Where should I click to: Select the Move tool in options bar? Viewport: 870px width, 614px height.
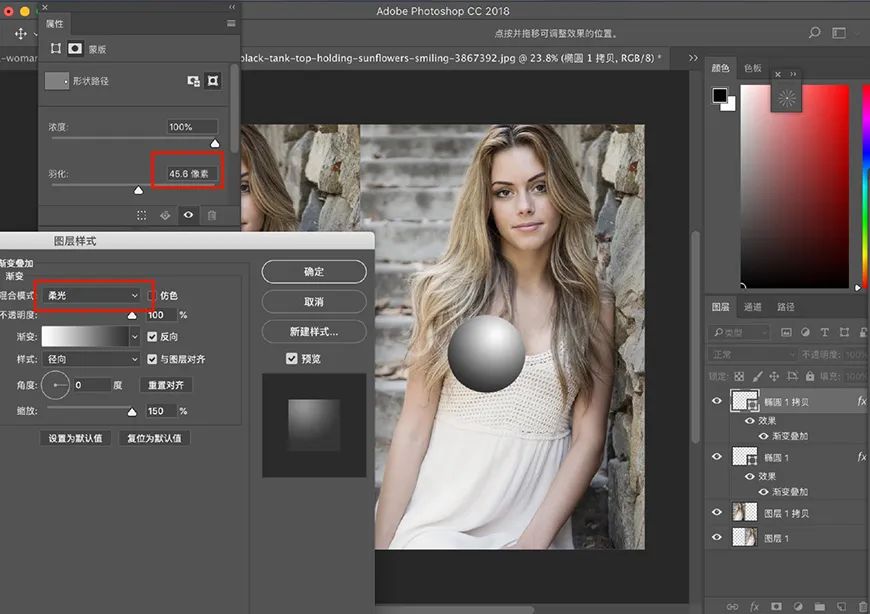tap(21, 34)
